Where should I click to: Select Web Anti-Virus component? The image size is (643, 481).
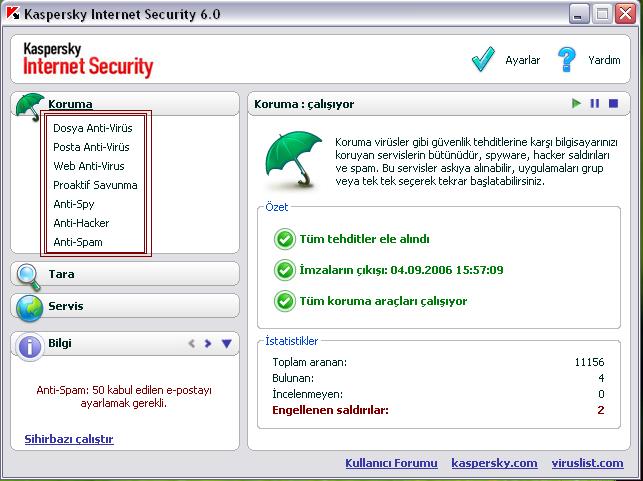[89, 166]
